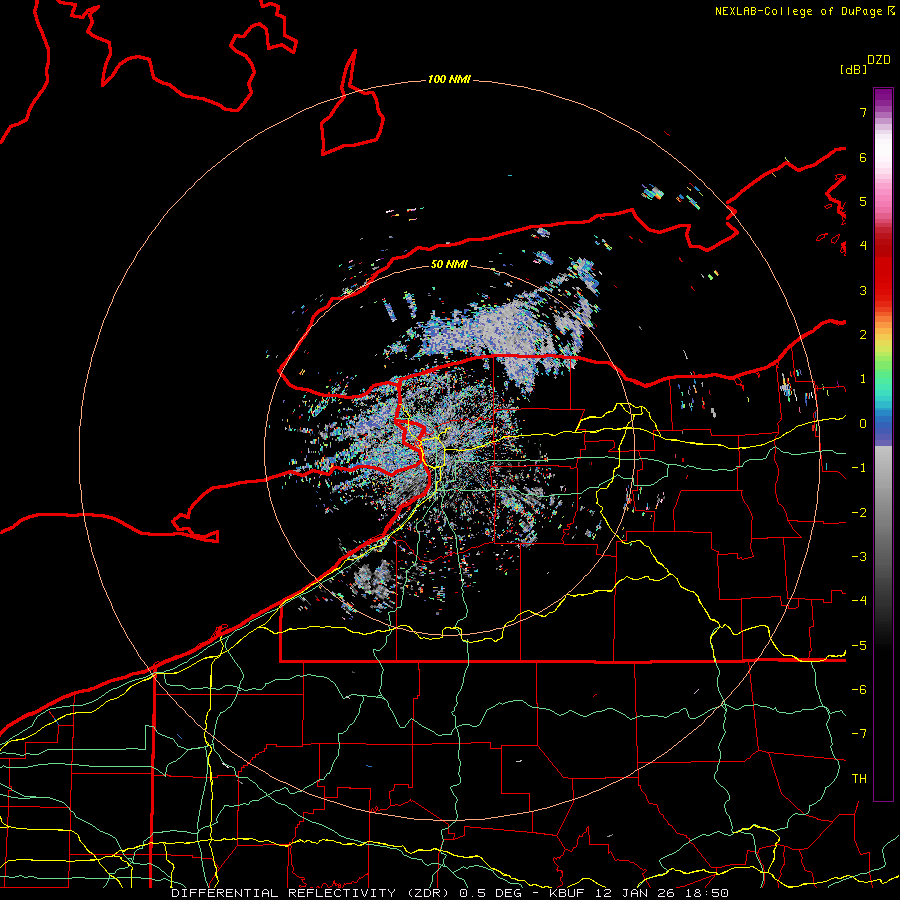Click the -1 tick on color scale
The image size is (900, 900).
tap(859, 467)
